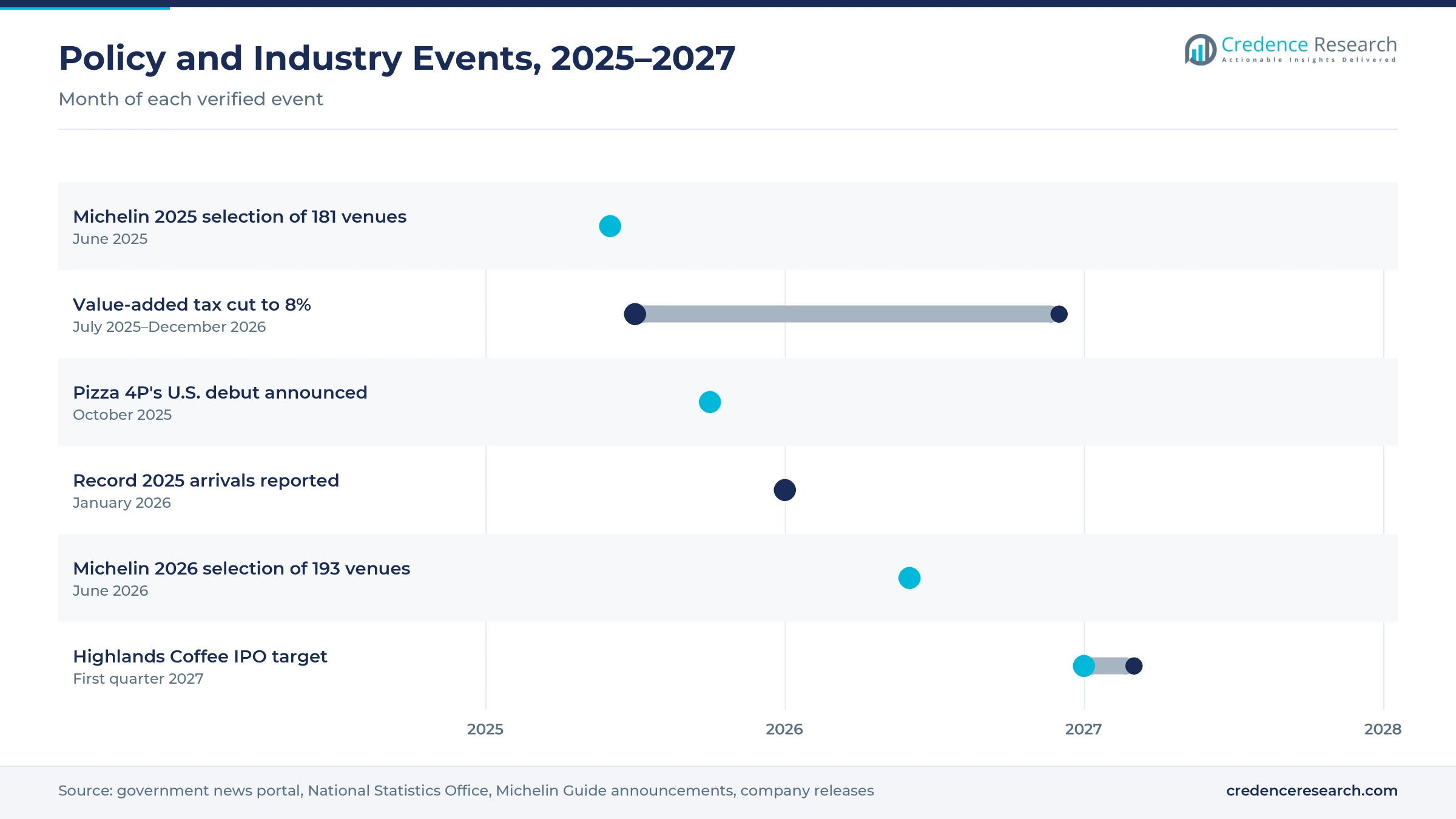This screenshot has width=1456, height=819.
Task: Click the 'Value-added tax cut to 8%' label
Action: click(x=192, y=305)
